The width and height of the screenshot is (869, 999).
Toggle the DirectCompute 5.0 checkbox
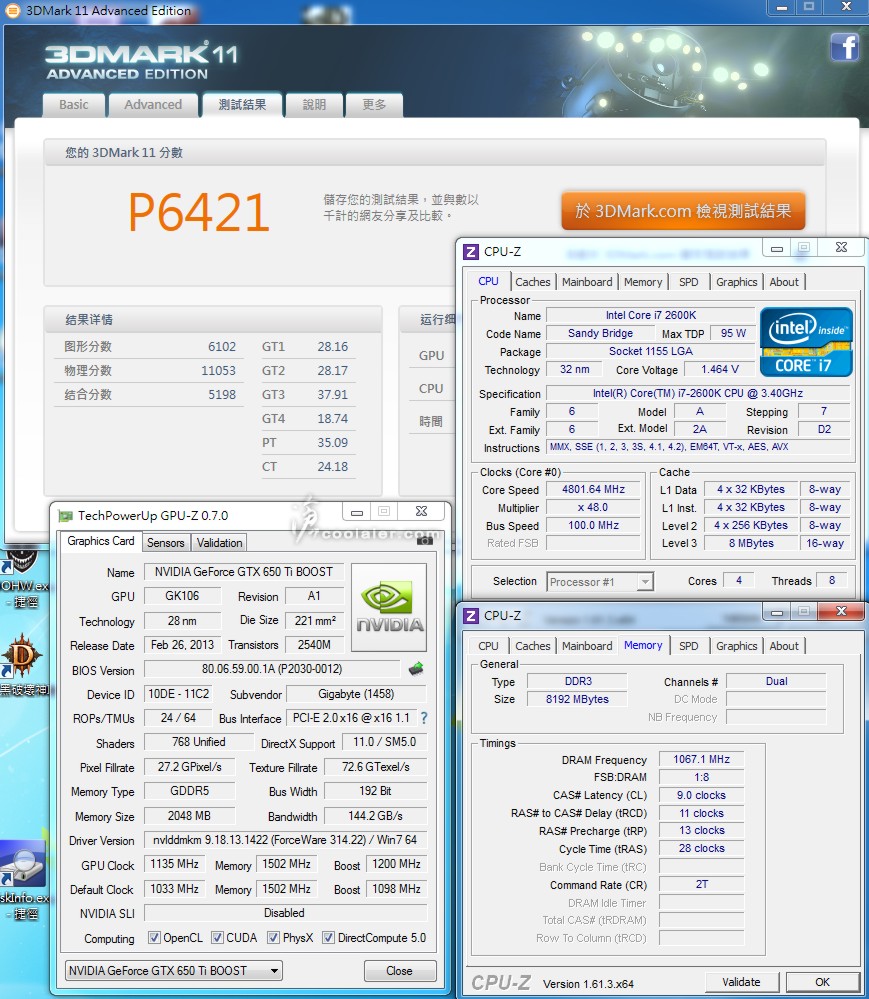pyautogui.click(x=329, y=937)
